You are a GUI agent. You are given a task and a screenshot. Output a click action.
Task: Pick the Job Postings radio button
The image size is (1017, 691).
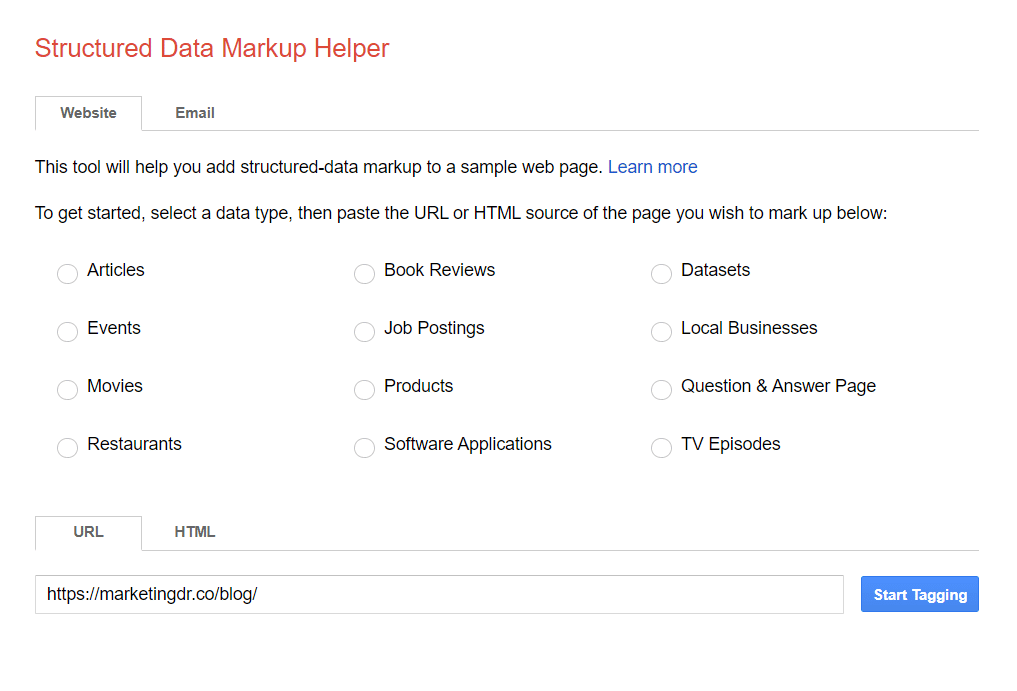pos(364,331)
